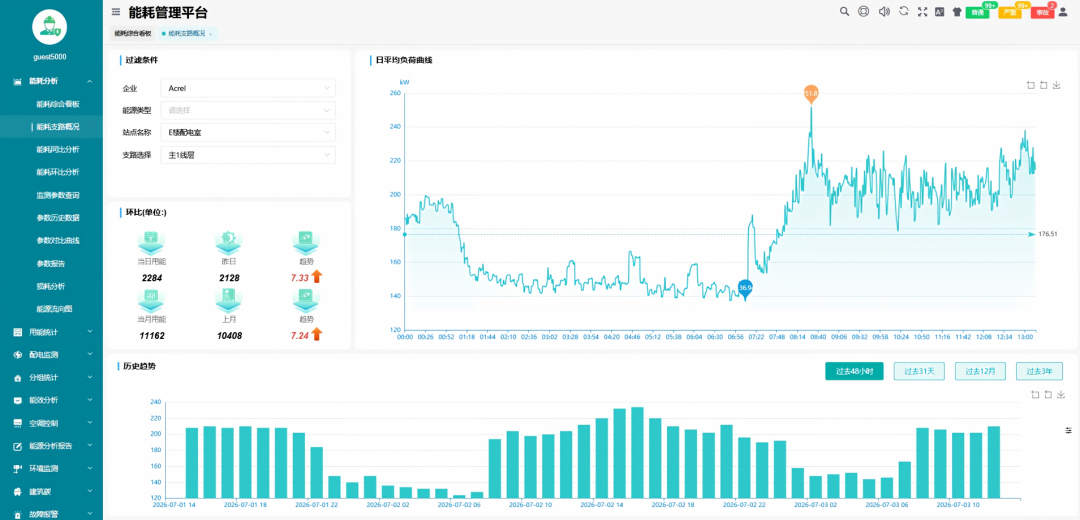The width and height of the screenshot is (1080, 520).
Task: Click the 上月 value 10408
Action: (229, 335)
